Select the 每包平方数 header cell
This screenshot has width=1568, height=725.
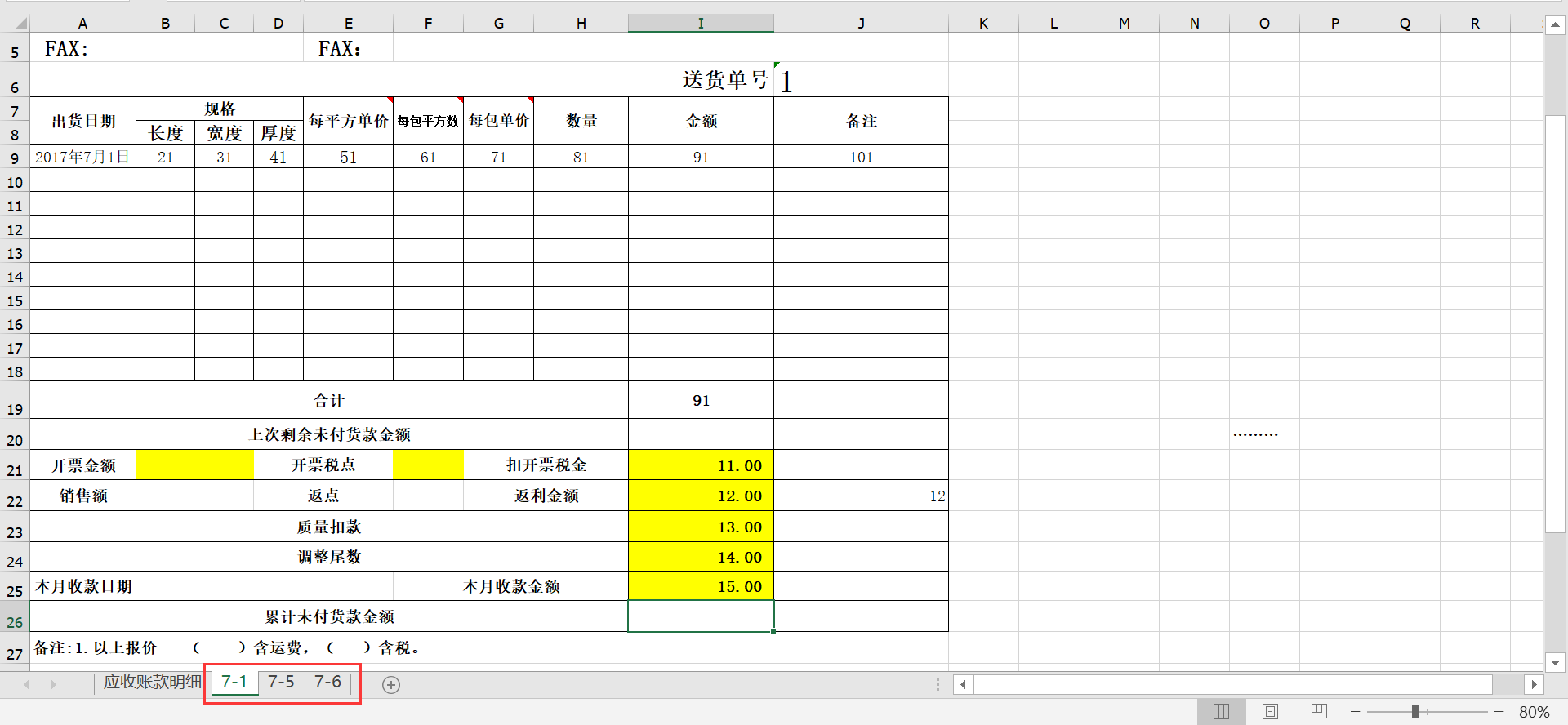pyautogui.click(x=428, y=121)
